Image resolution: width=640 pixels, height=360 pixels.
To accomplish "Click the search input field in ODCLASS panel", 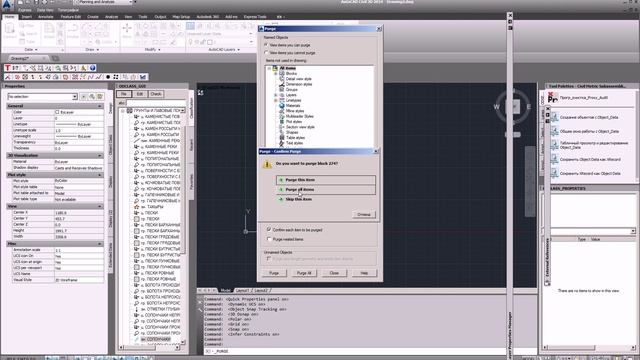I will click(x=156, y=103).
